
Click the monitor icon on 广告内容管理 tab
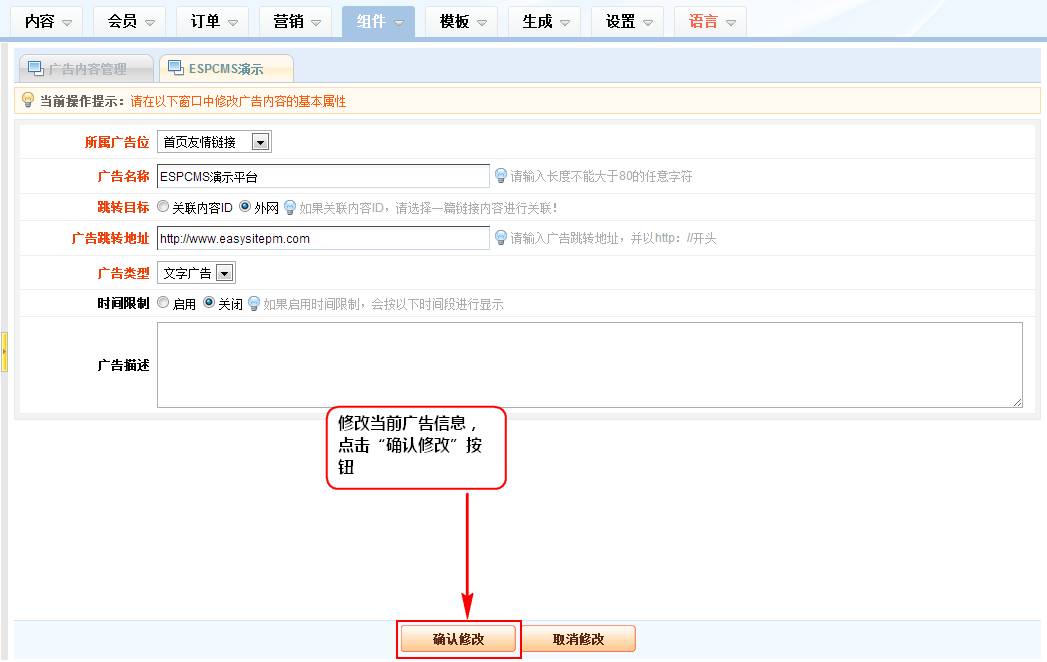(x=36, y=69)
